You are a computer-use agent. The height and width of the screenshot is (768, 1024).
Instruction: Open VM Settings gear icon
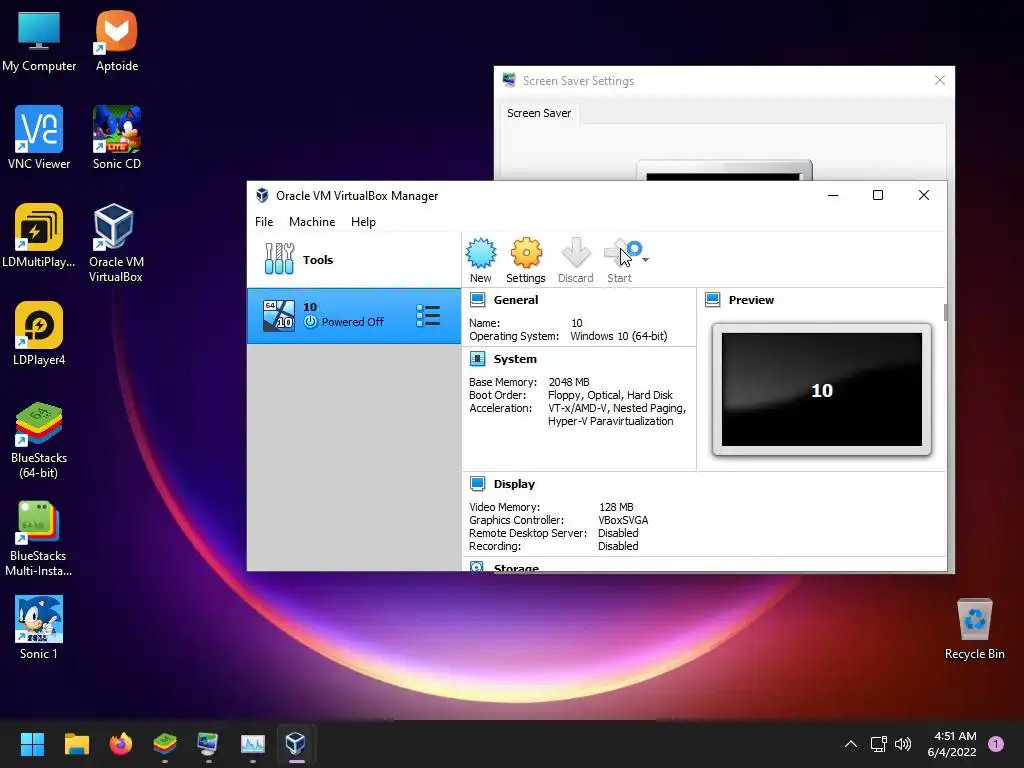click(526, 253)
